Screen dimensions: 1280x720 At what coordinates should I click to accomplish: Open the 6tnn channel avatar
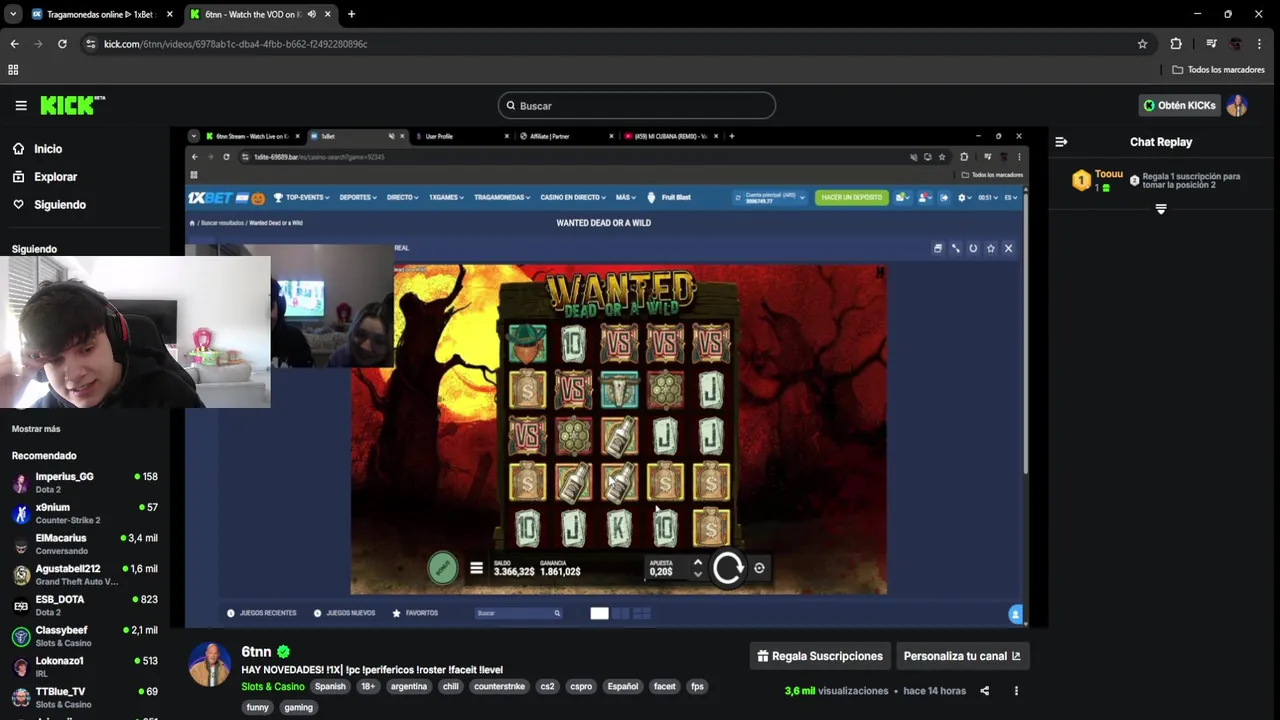(210, 665)
